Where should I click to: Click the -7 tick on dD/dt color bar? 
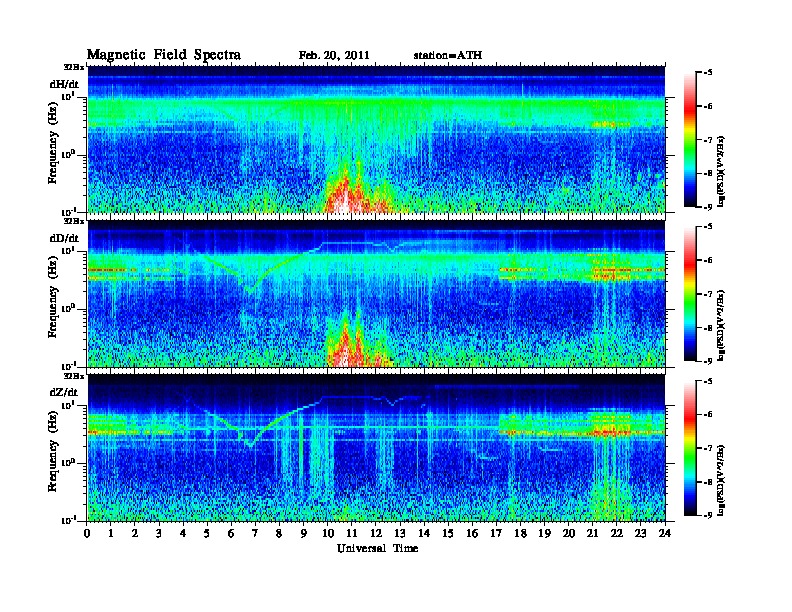coord(709,293)
